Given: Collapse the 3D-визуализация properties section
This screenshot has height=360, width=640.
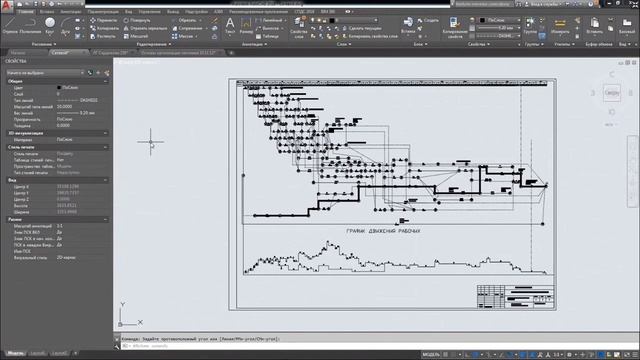Looking at the screenshot, I should pyautogui.click(x=105, y=133).
